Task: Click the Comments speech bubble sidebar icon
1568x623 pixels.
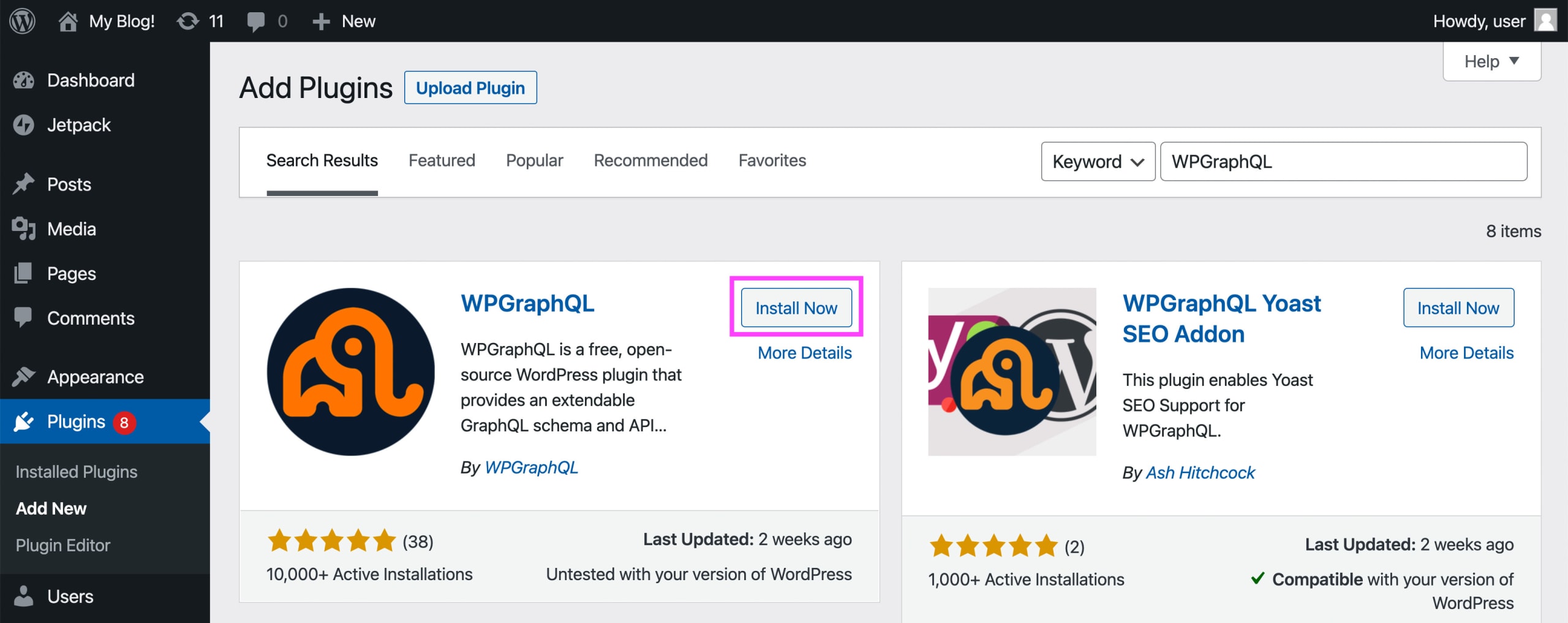Action: point(23,317)
